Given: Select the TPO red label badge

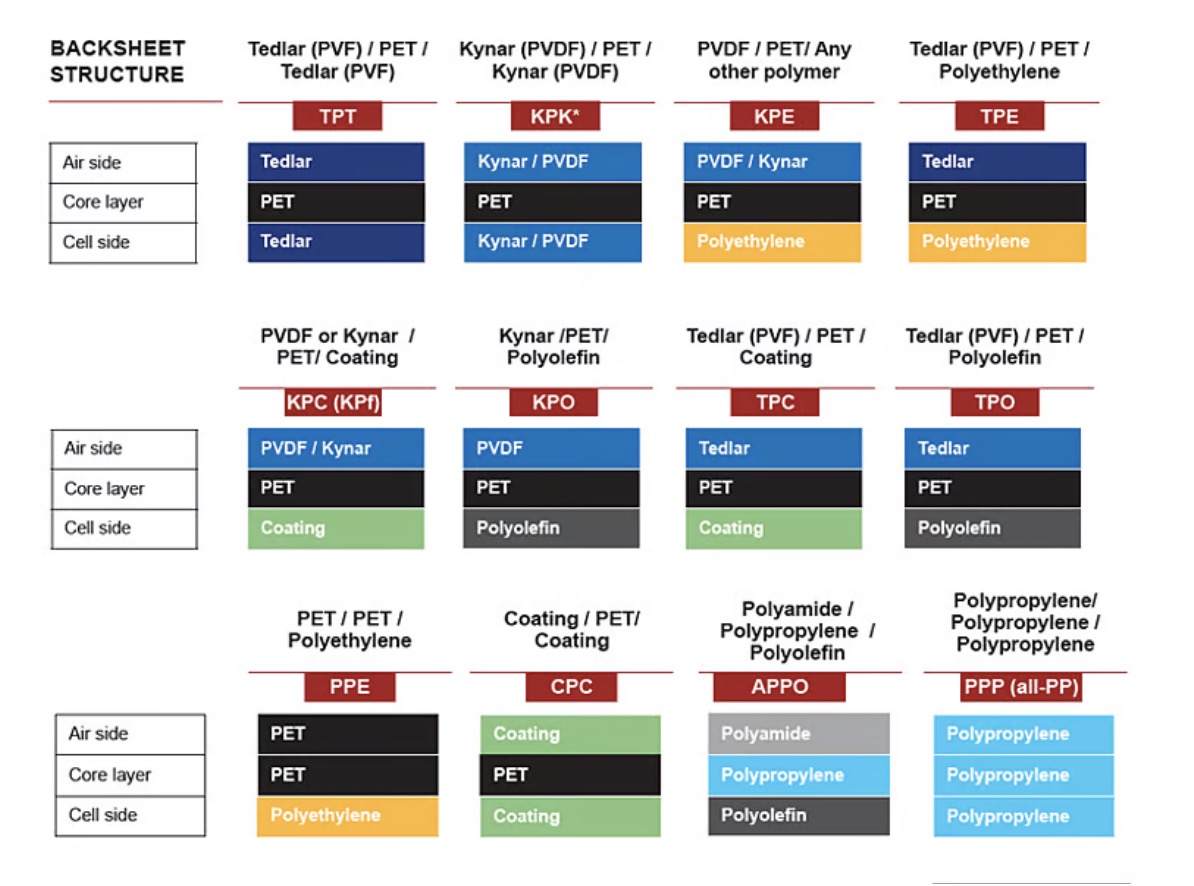Looking at the screenshot, I should coord(994,402).
